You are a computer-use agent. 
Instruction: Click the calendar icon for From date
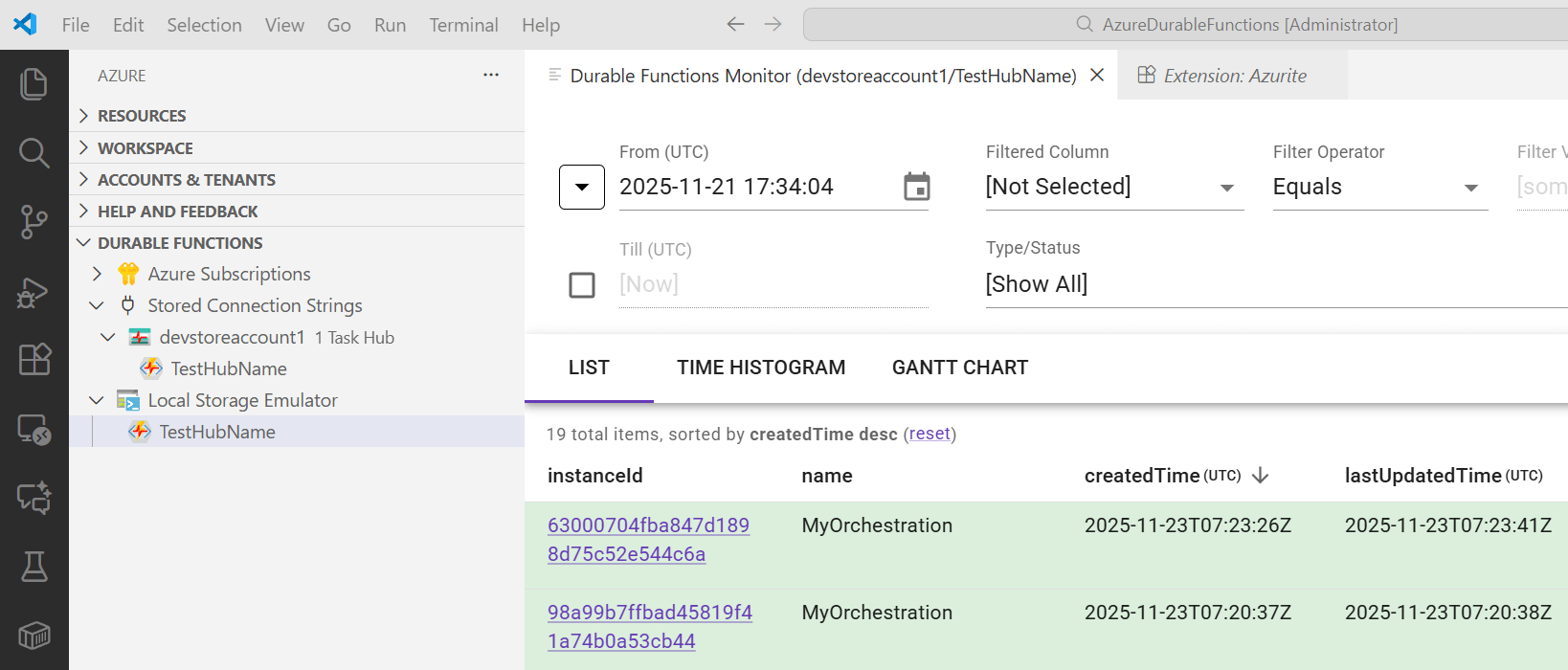click(916, 187)
